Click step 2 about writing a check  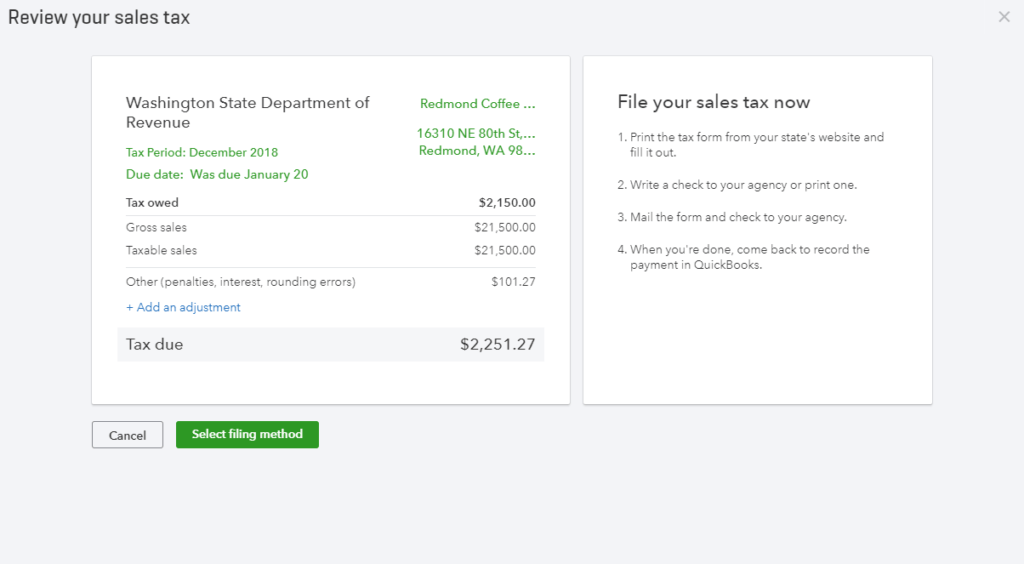tap(742, 185)
